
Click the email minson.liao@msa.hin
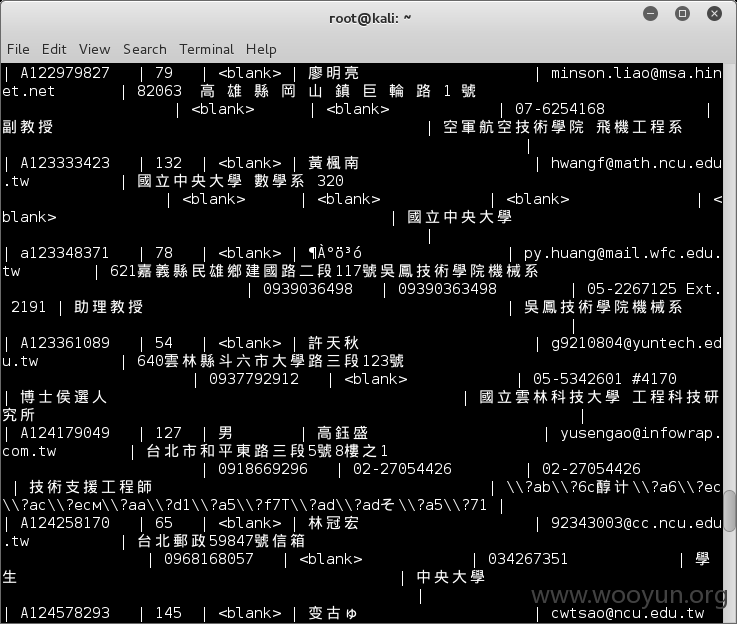click(x=636, y=73)
